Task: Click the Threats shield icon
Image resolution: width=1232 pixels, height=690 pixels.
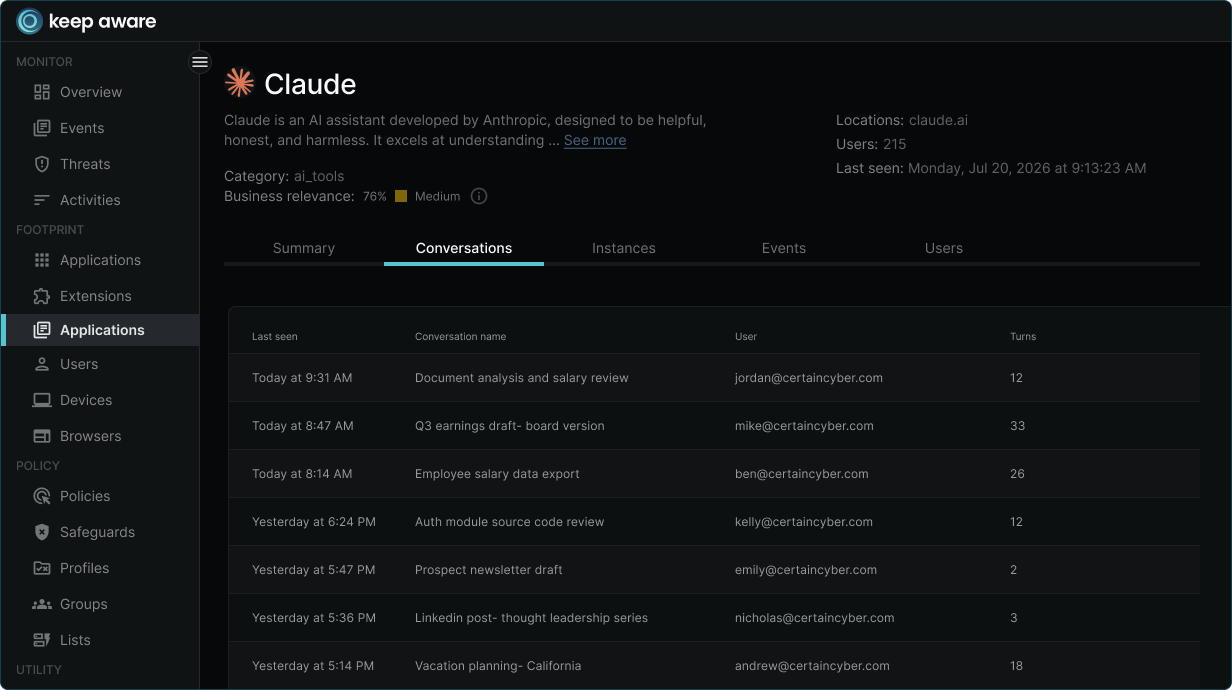Action: pos(42,164)
